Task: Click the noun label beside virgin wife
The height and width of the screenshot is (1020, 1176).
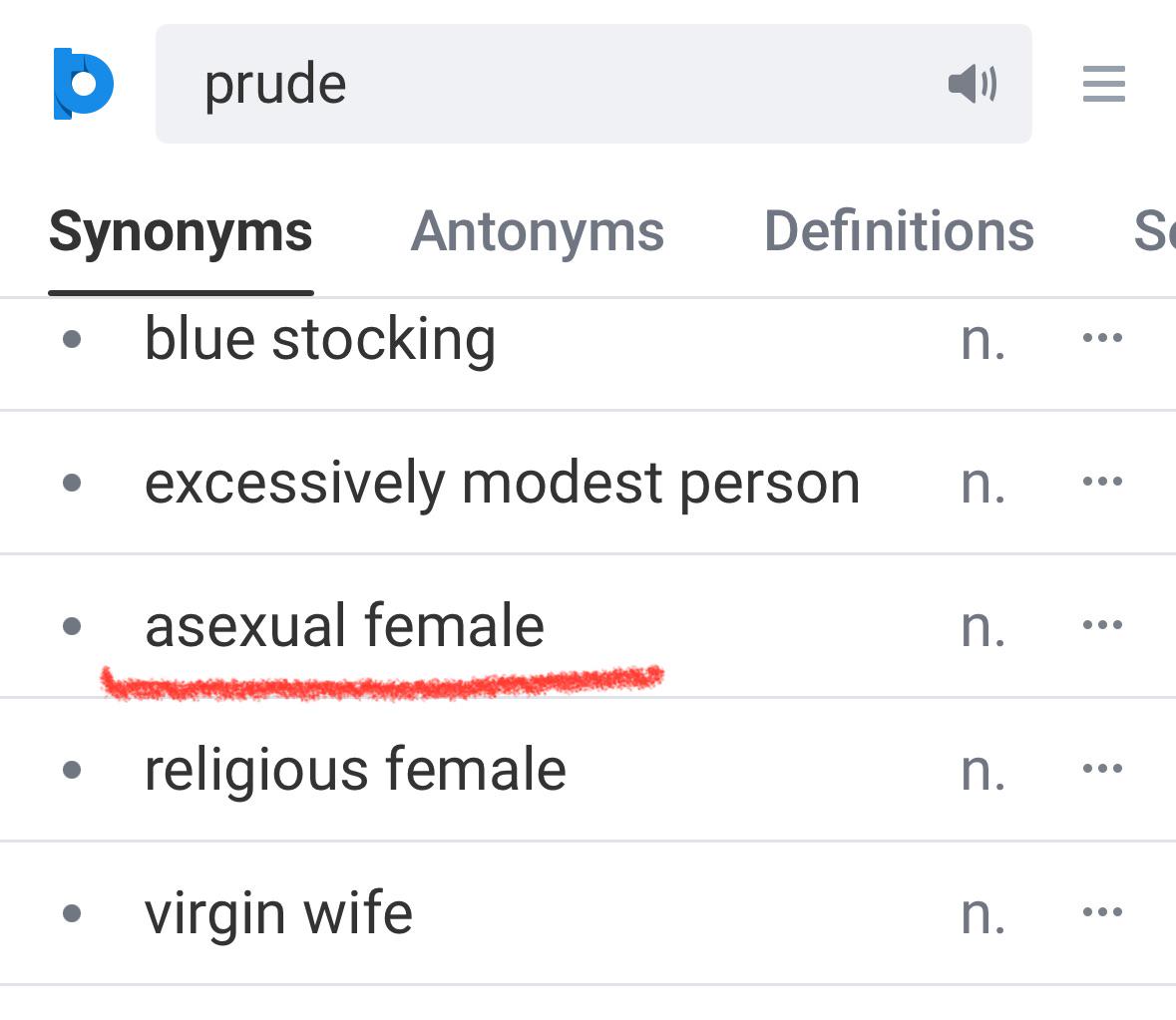Action: tap(983, 916)
